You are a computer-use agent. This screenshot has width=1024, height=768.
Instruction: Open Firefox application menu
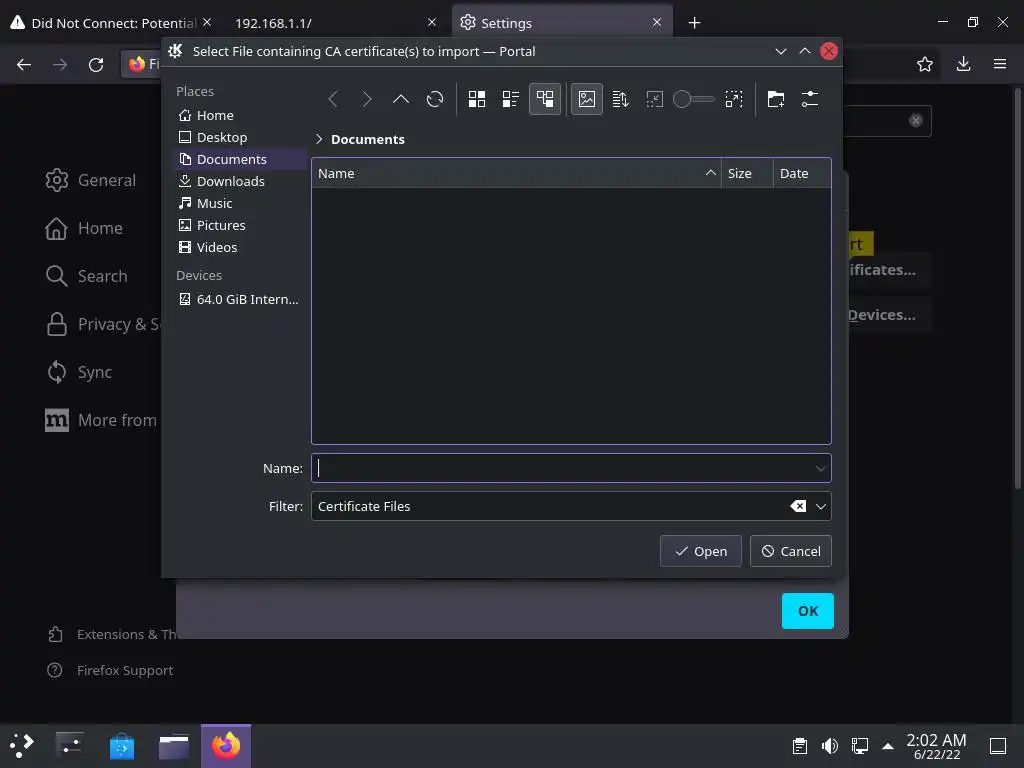click(x=1000, y=64)
